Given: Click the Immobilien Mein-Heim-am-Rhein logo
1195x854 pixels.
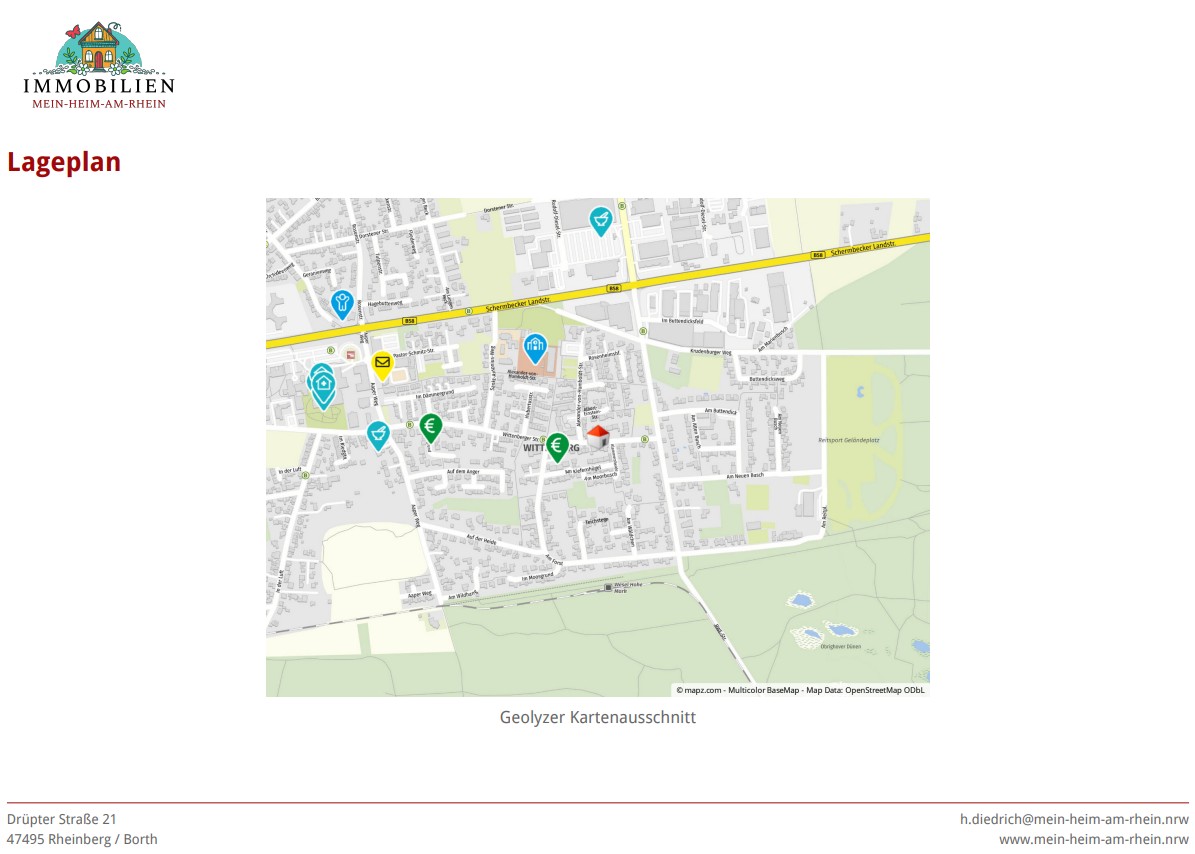Looking at the screenshot, I should tap(99, 65).
